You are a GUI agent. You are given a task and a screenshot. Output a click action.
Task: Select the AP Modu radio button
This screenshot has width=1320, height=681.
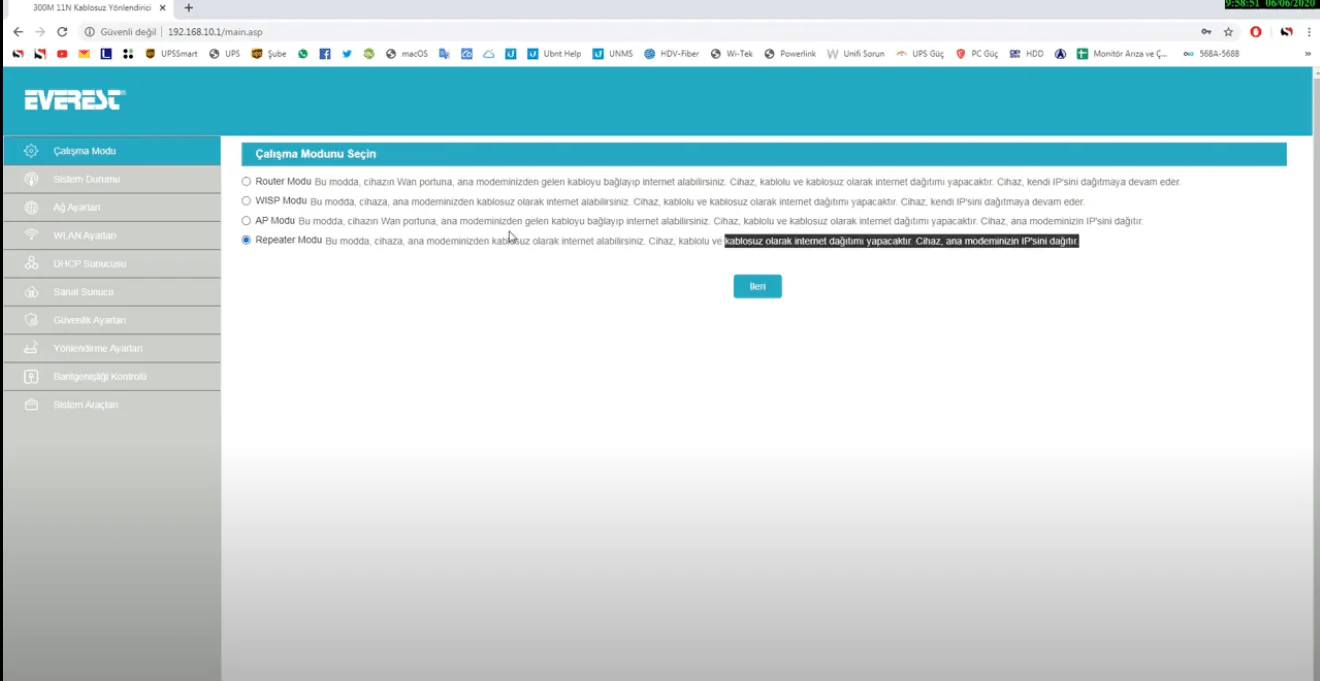(246, 220)
